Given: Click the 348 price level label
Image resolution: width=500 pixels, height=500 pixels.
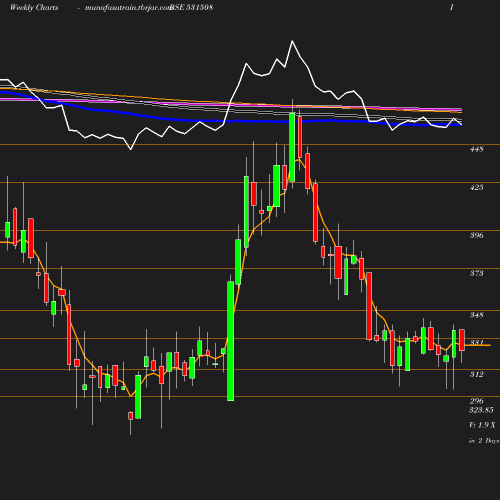Looking at the screenshot, I should (477, 315).
